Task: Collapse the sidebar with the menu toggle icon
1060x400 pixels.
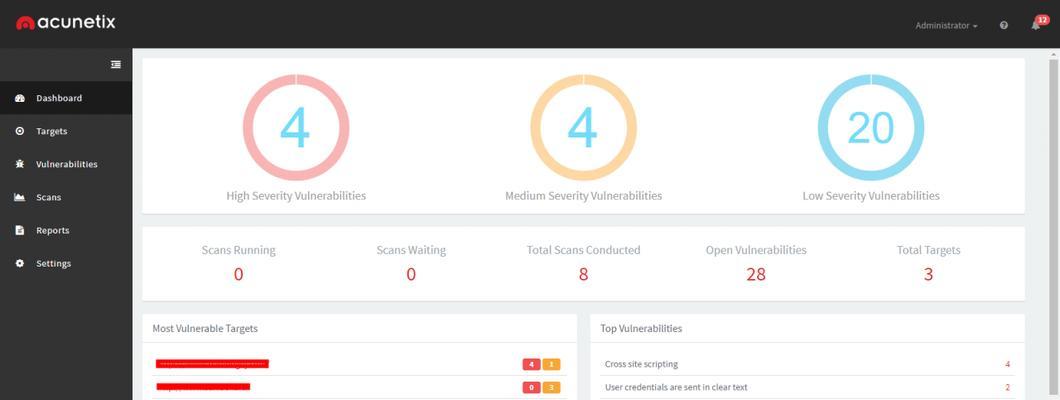Action: coord(116,64)
